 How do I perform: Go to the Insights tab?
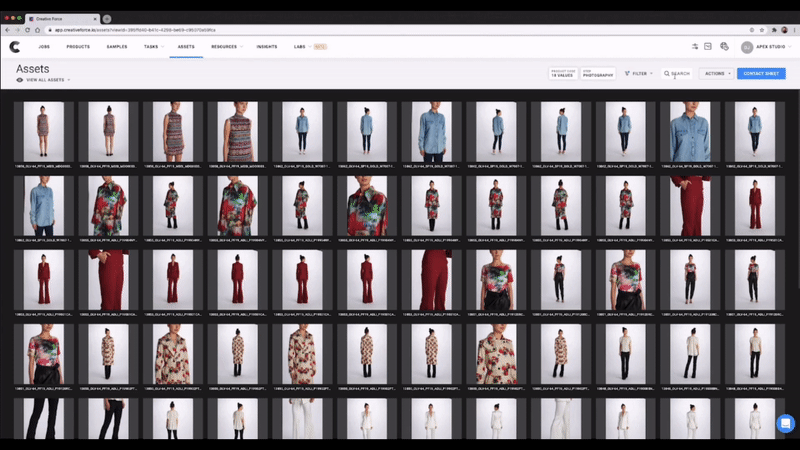point(267,47)
